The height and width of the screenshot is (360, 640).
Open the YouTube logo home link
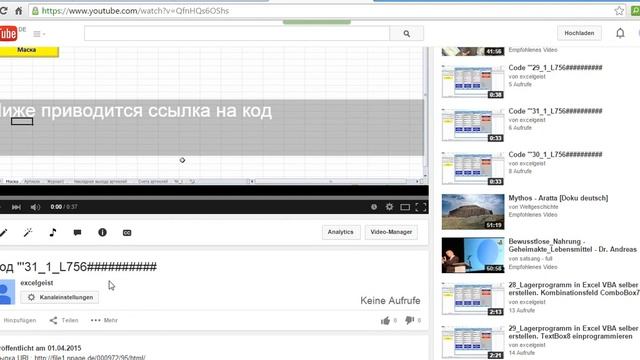coord(8,33)
